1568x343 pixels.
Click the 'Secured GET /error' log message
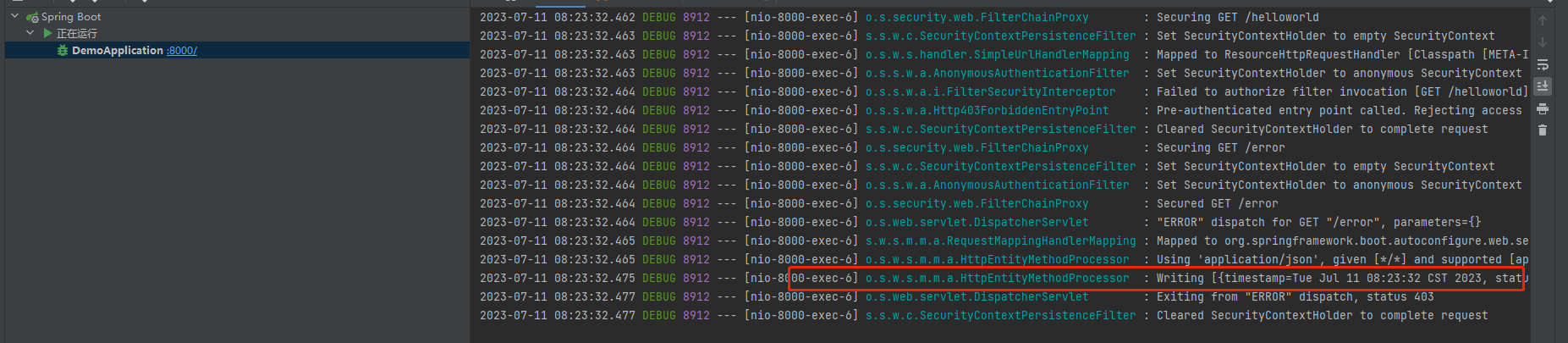1217,203
